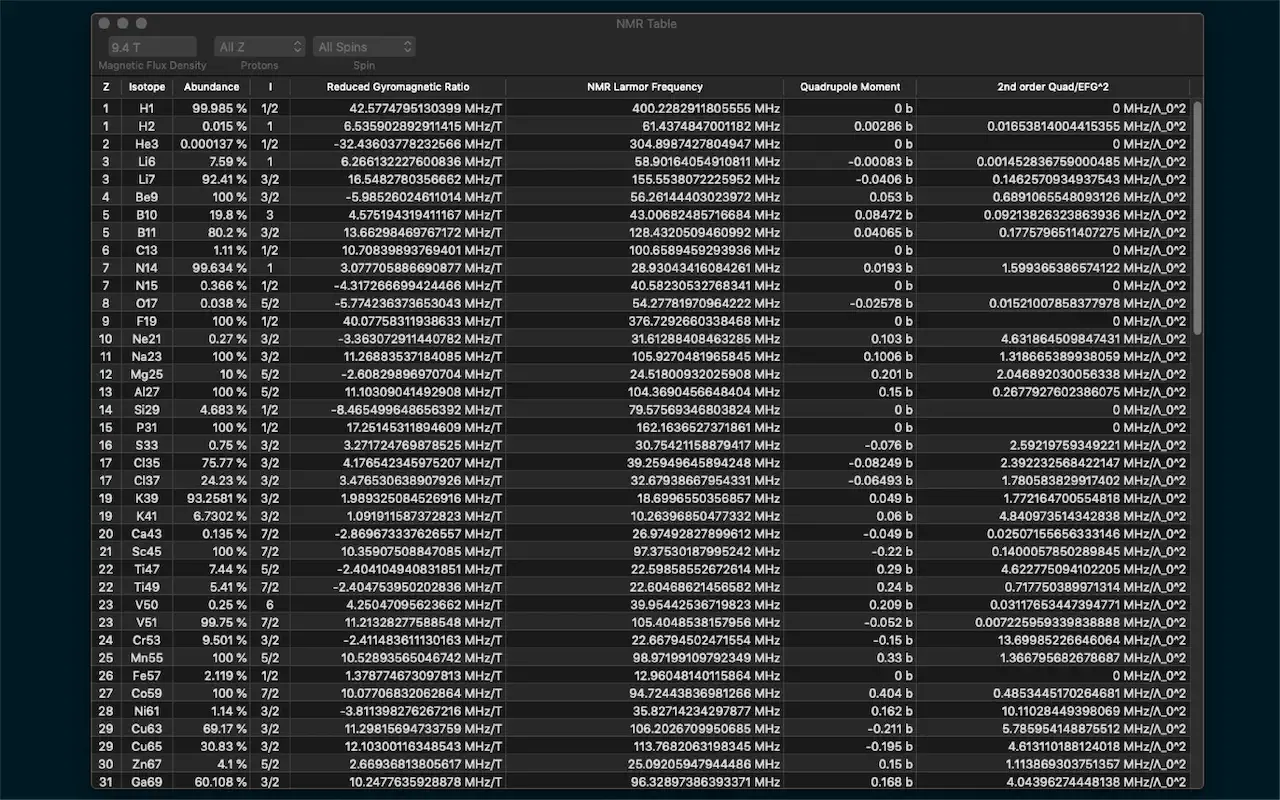This screenshot has height=800, width=1280.
Task: Open the Spin filter dropdown showing All Spins
Action: pyautogui.click(x=362, y=46)
